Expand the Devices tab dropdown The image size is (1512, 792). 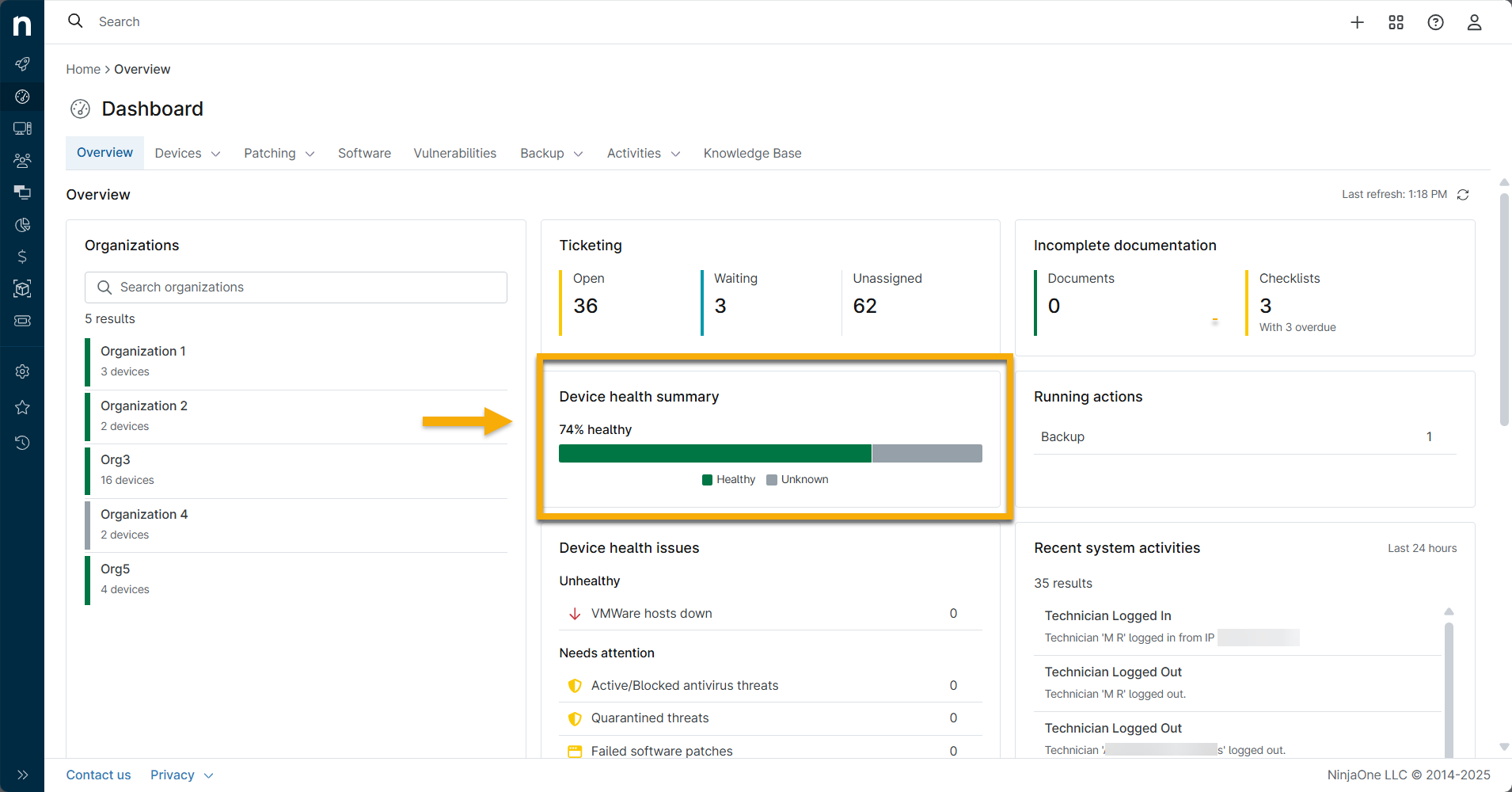click(188, 154)
